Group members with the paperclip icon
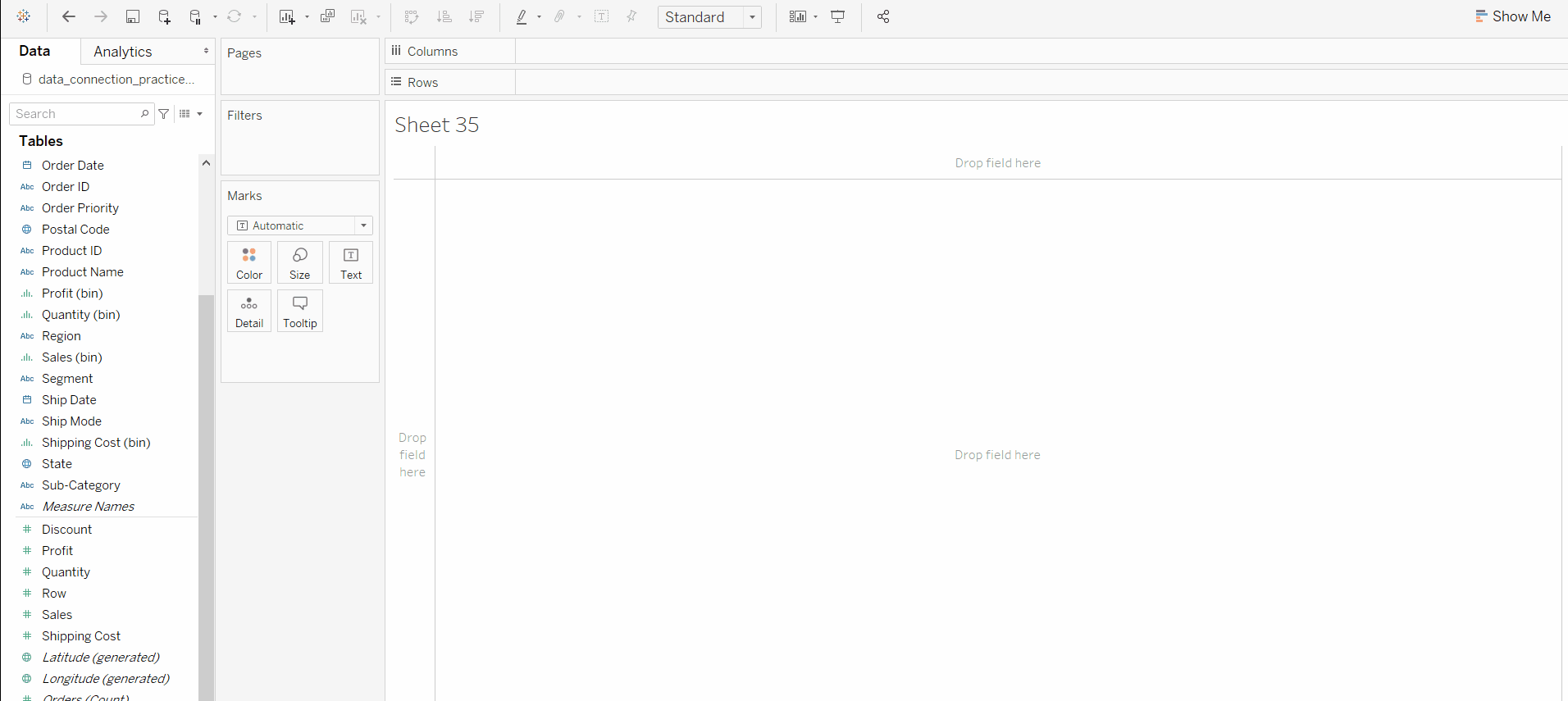The width and height of the screenshot is (1568, 701). tap(560, 16)
